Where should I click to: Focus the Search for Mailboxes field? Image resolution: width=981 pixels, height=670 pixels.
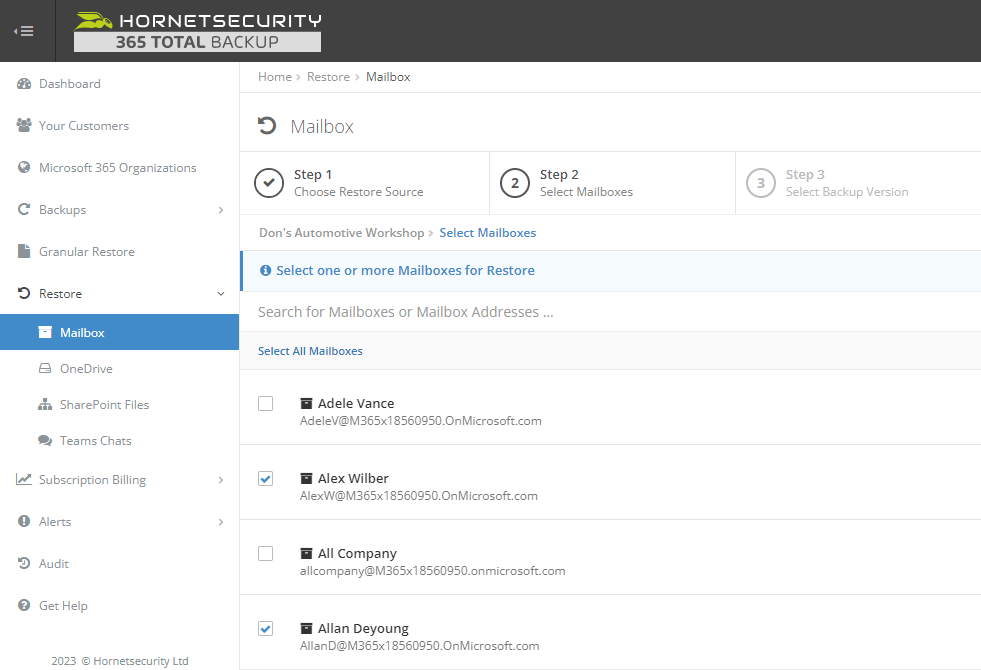pyautogui.click(x=610, y=312)
